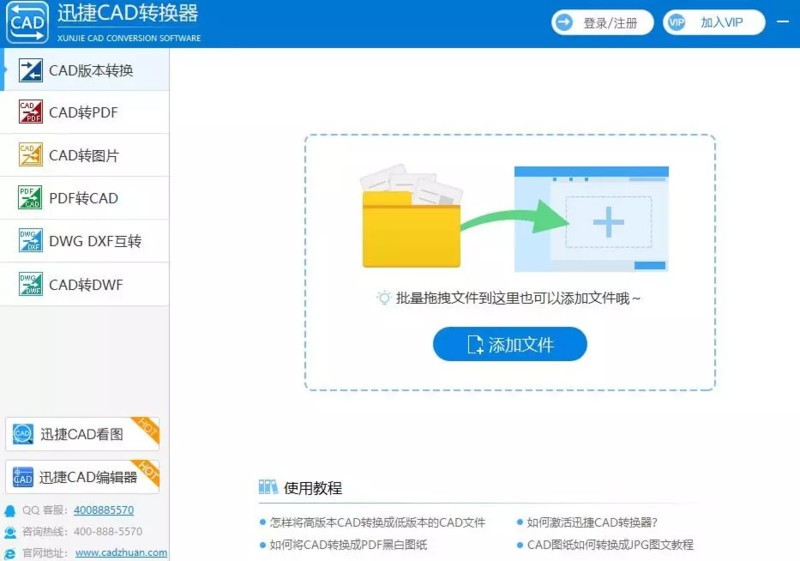Open the CAD转PDF menu item
The height and width of the screenshot is (561, 800).
85,112
